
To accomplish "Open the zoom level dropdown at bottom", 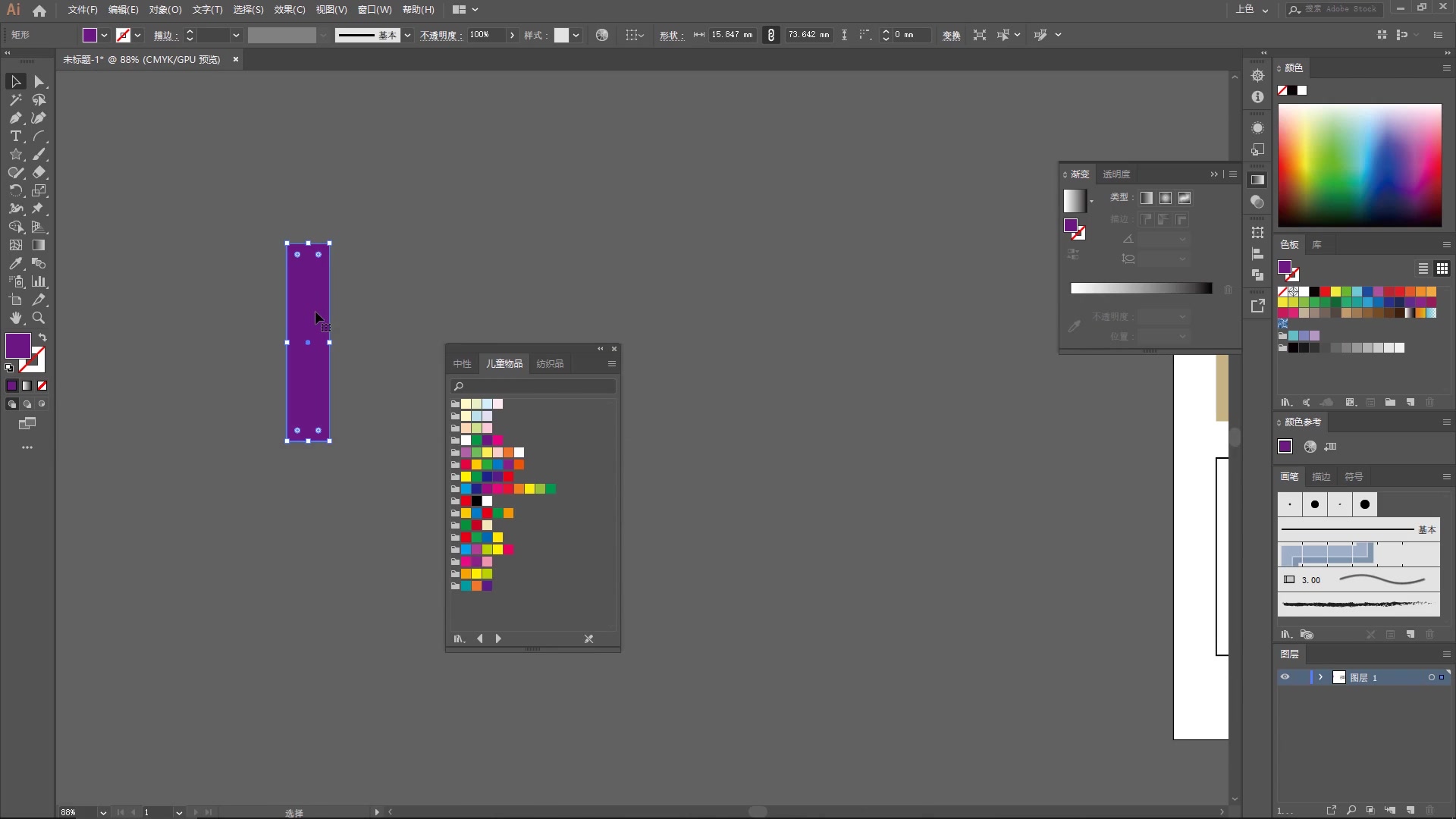I will point(103,812).
